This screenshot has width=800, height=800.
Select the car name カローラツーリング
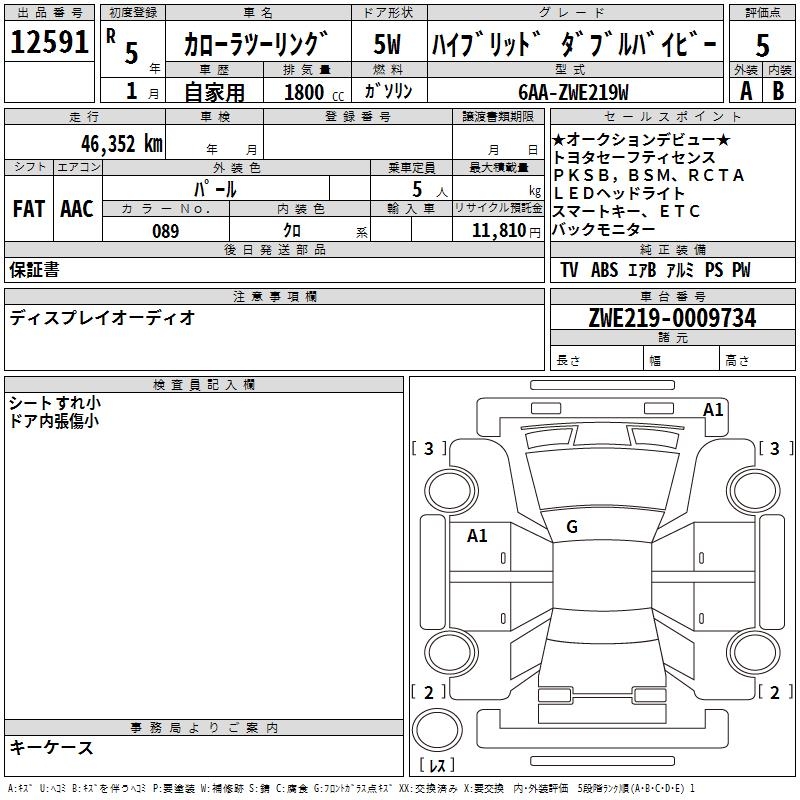(256, 45)
